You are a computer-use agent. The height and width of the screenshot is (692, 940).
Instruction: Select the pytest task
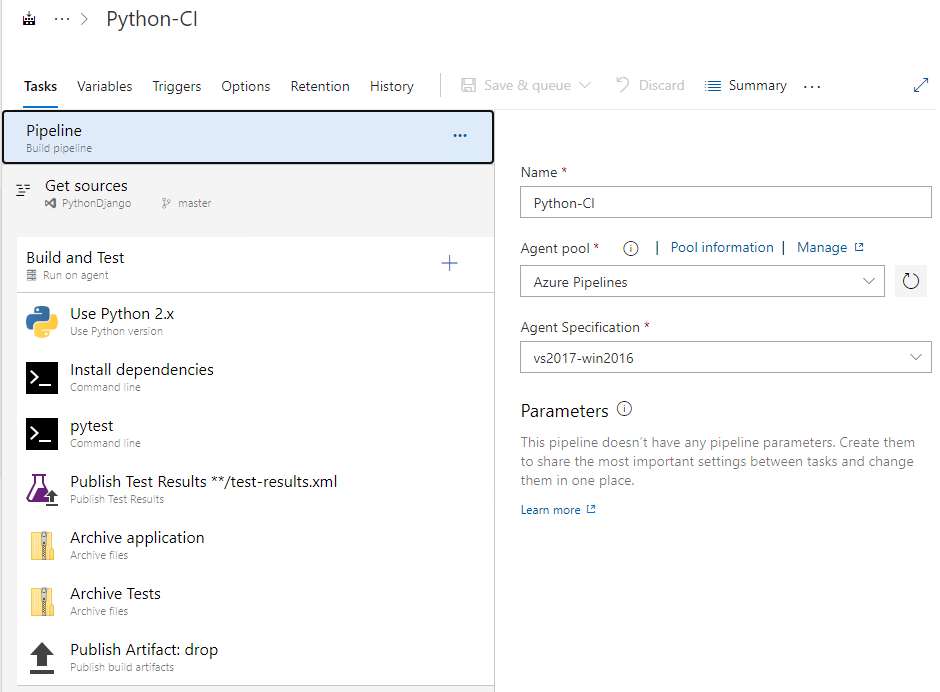[255, 434]
